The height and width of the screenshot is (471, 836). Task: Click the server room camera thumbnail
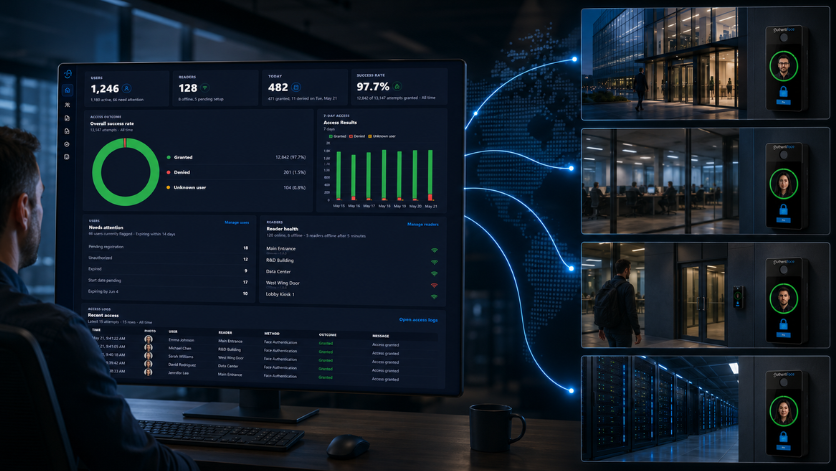pos(660,409)
